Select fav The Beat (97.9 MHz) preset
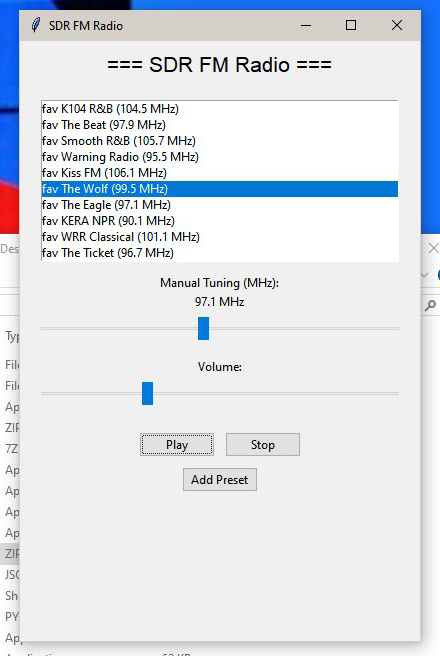 tap(220, 125)
